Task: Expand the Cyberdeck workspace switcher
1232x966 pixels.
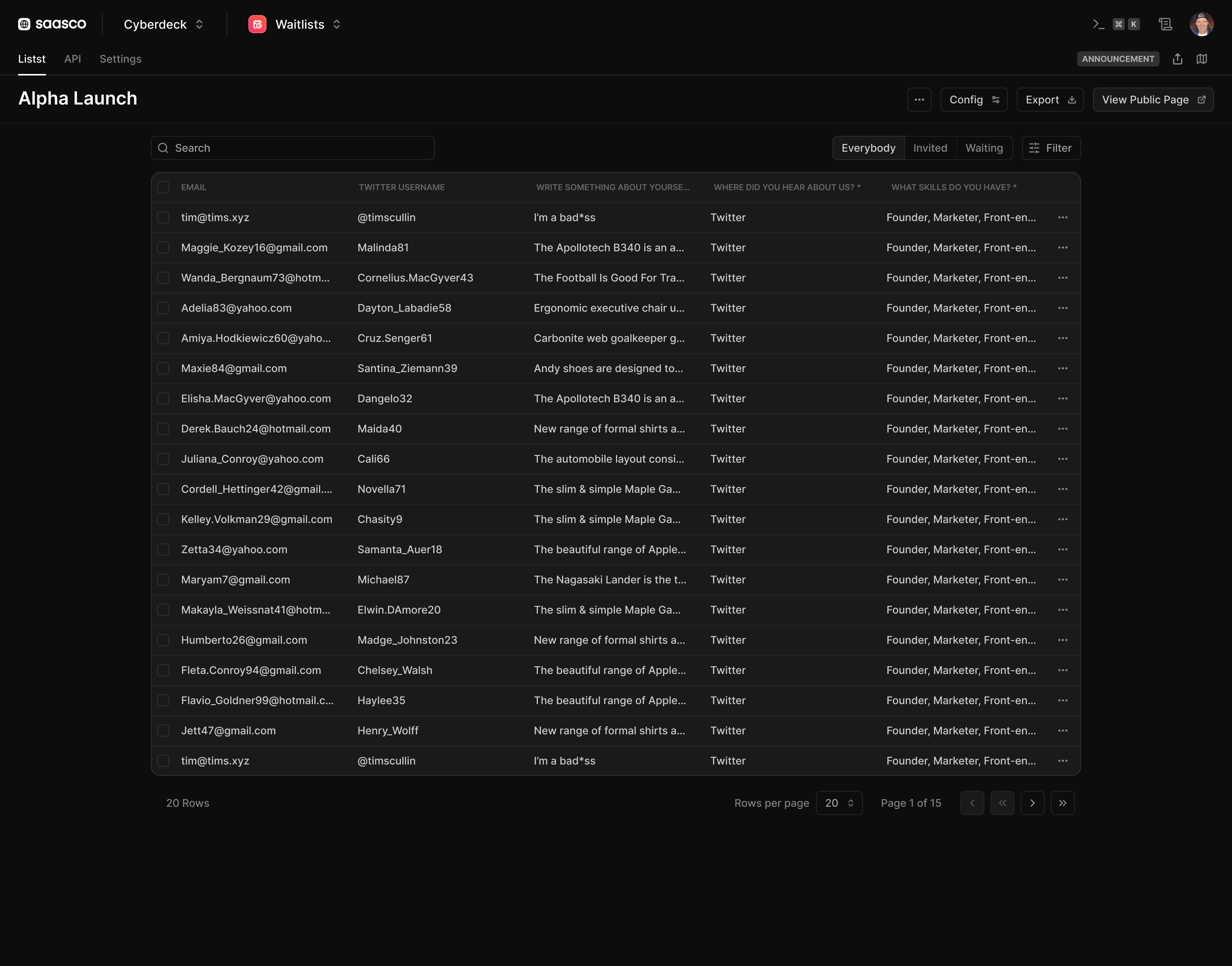Action: coord(163,24)
